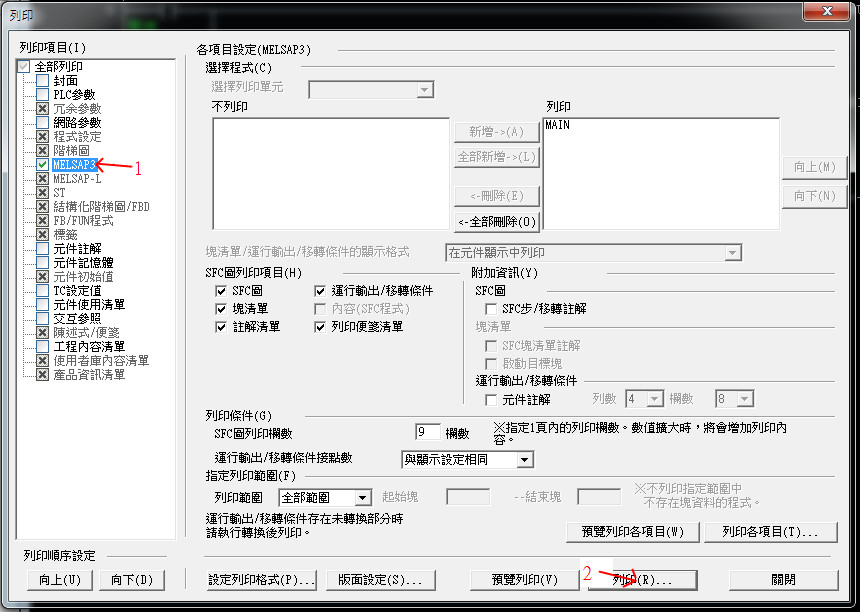Open 設定列印格式(P)... dialog
This screenshot has width=860, height=612.
coord(261,579)
